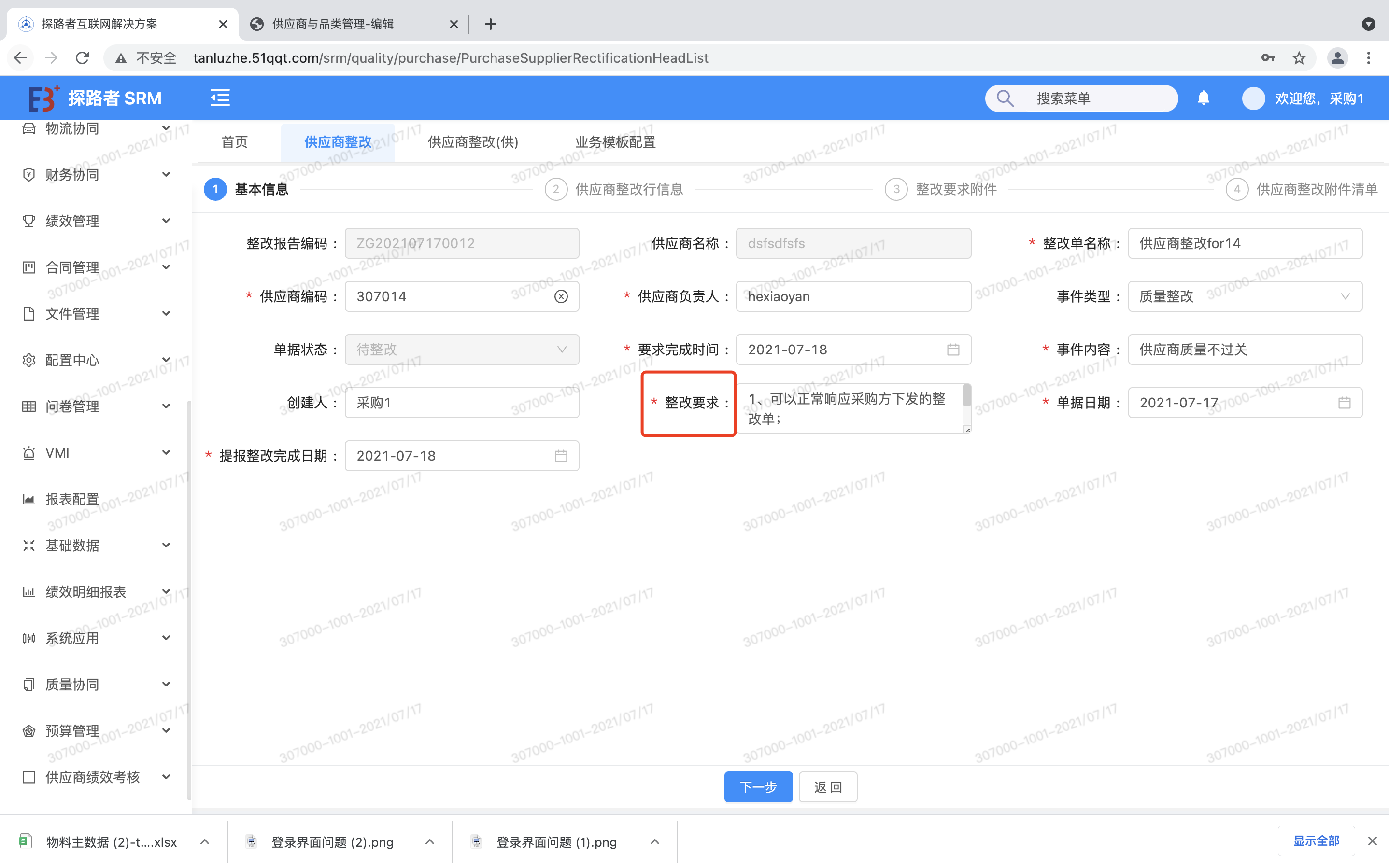Click the browser reload icon
The width and height of the screenshot is (1389, 868).
83,58
